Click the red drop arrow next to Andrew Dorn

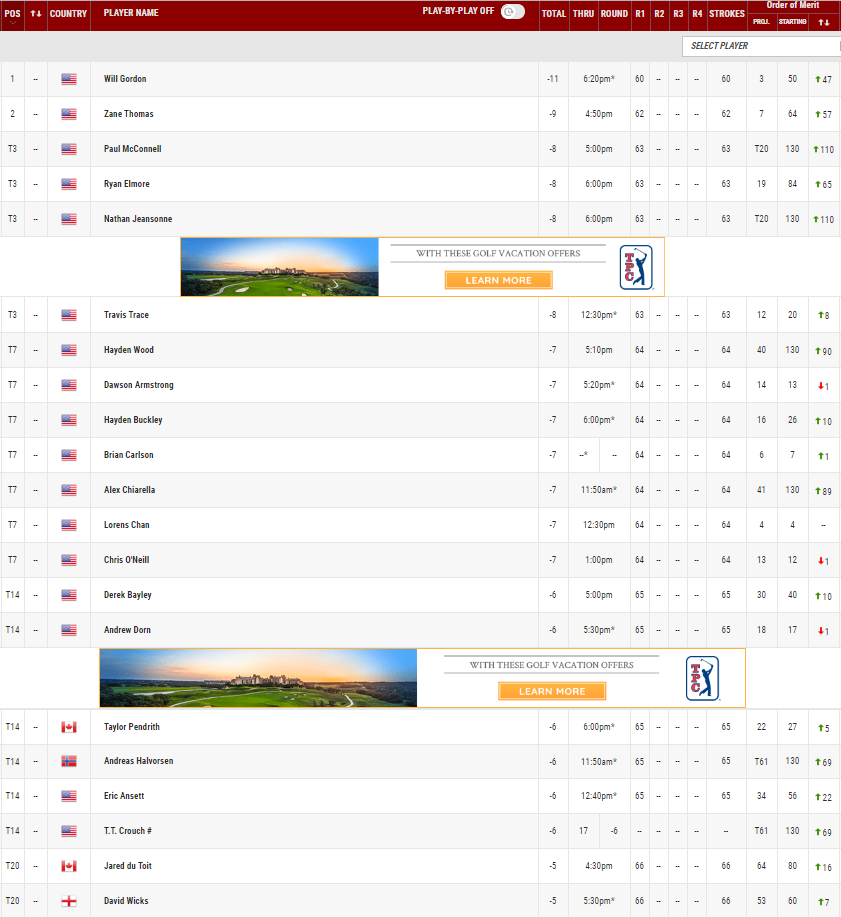[823, 630]
